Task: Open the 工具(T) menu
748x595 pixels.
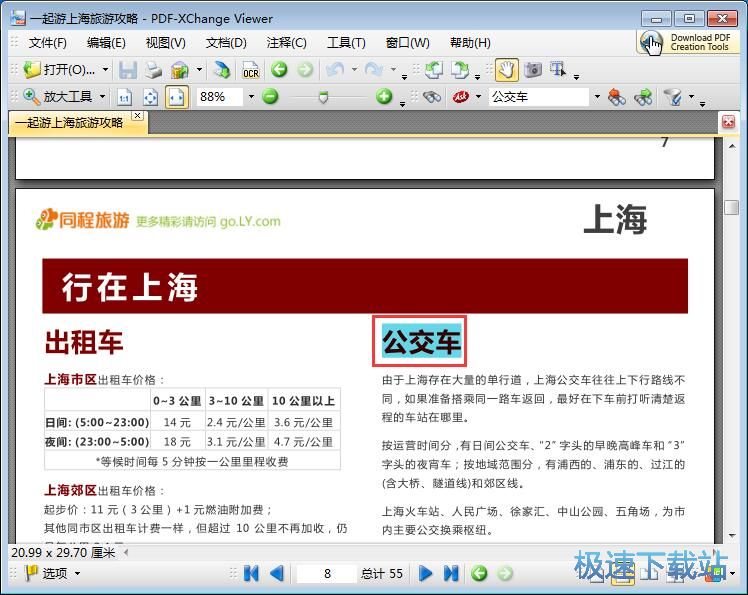Action: coord(346,43)
